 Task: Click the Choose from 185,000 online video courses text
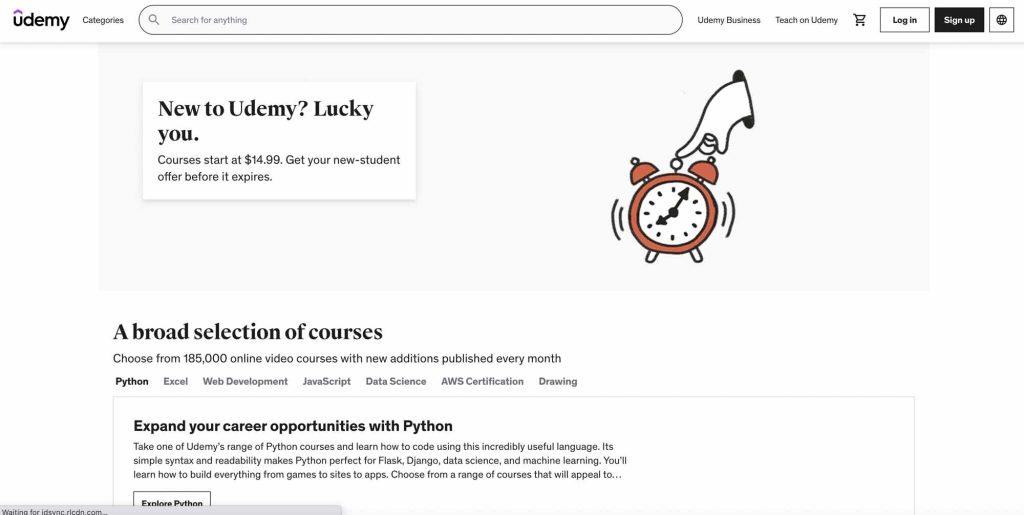tap(337, 358)
